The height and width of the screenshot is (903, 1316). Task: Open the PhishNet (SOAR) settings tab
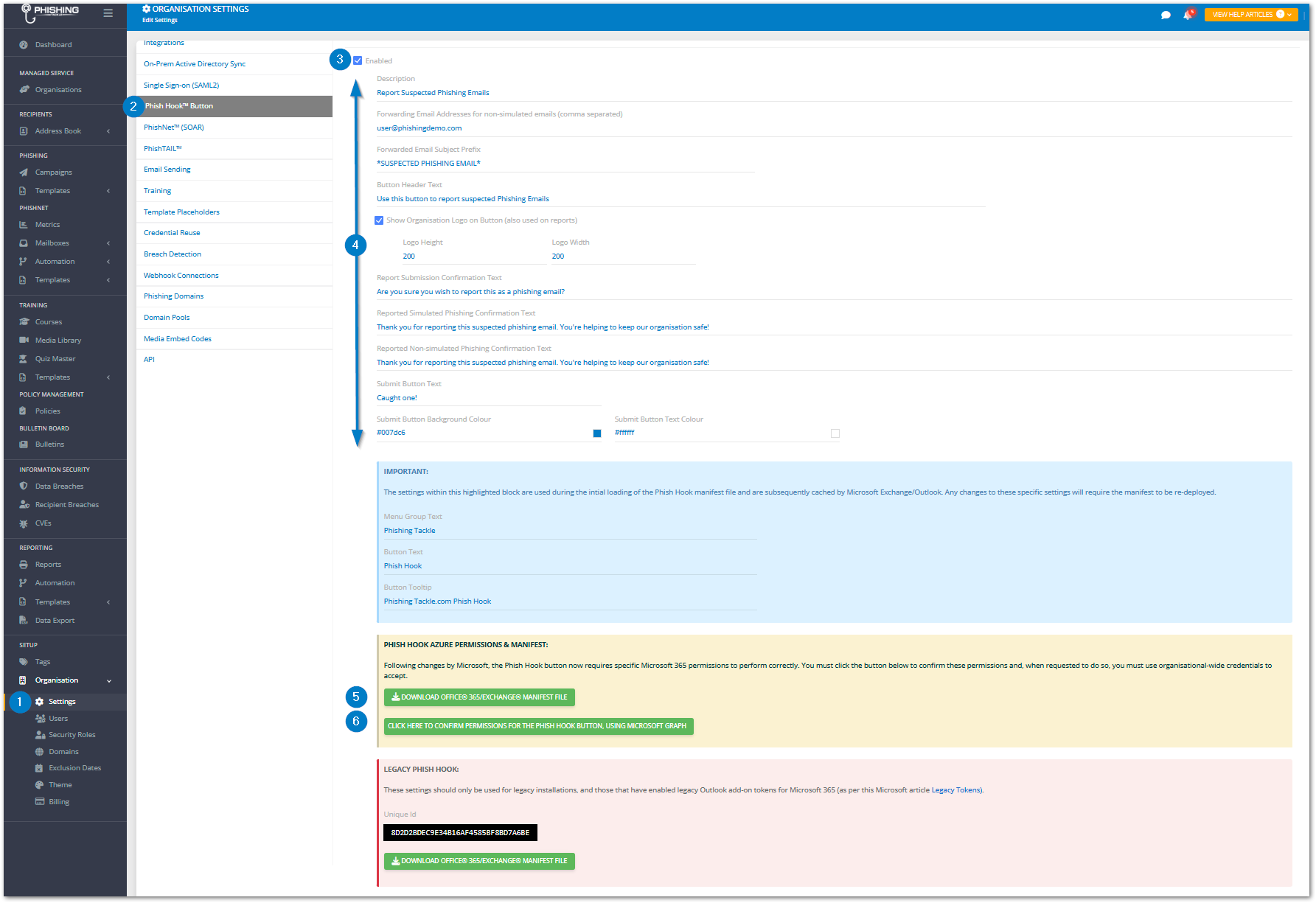(234, 128)
